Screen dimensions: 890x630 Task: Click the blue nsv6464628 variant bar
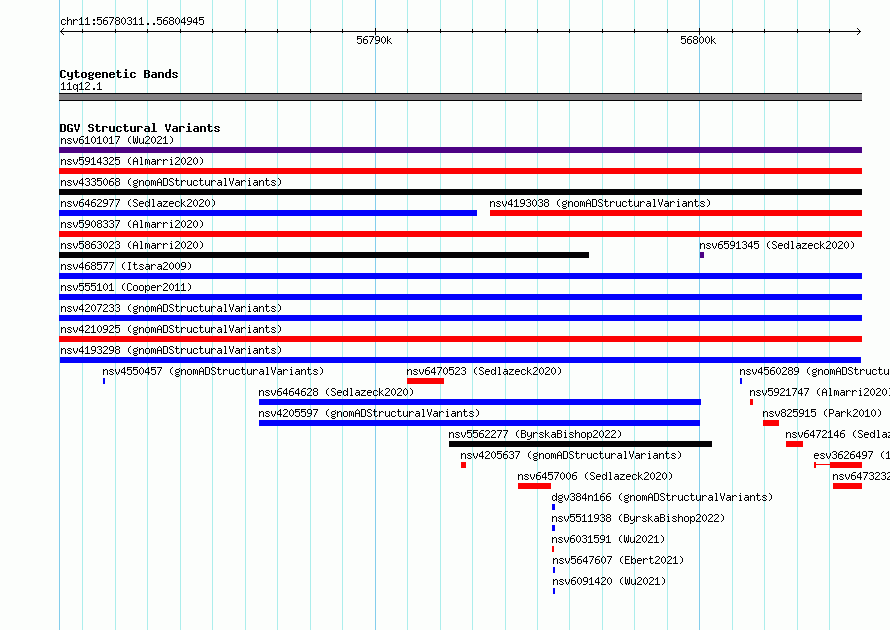pos(480,402)
